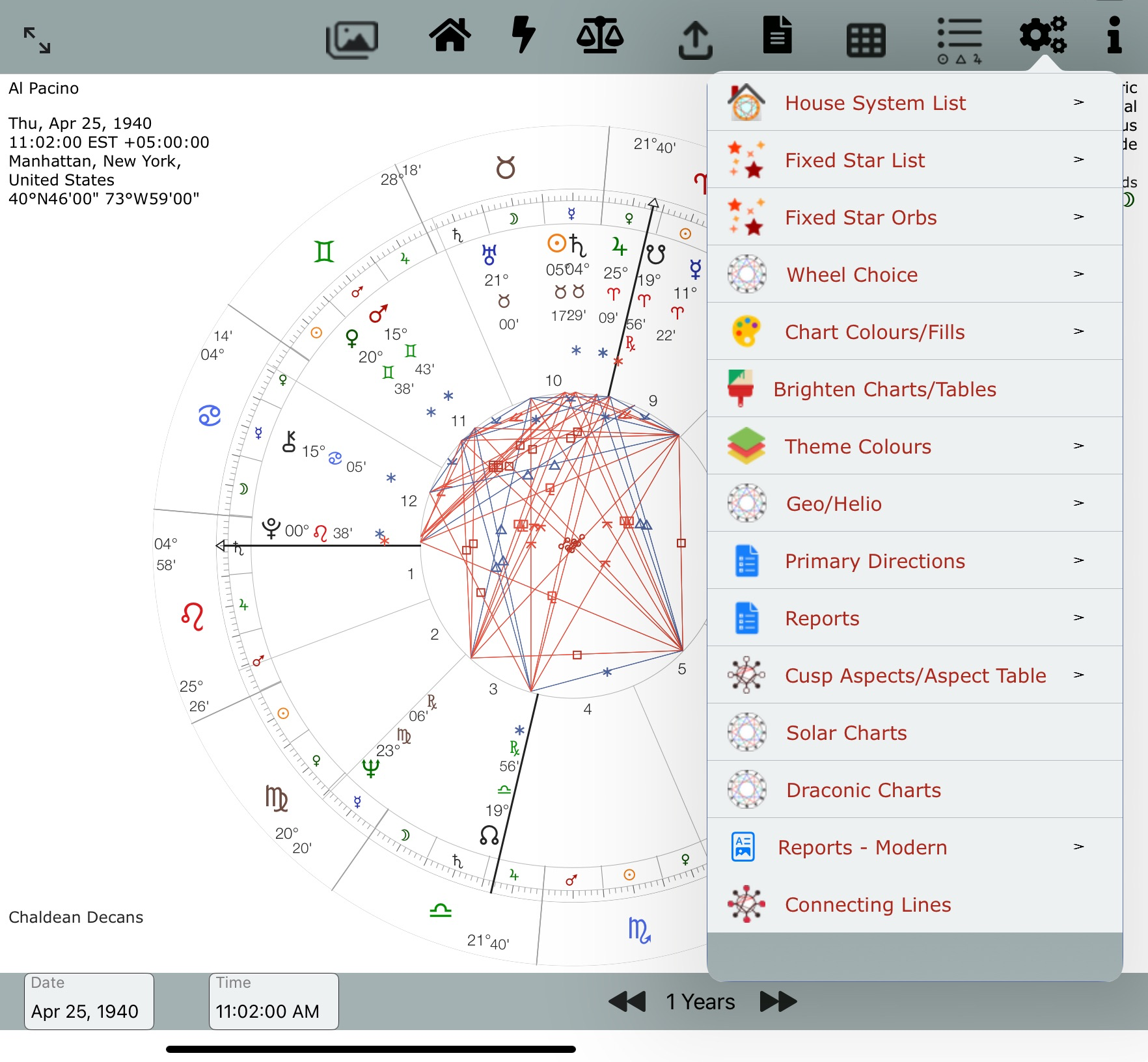Tap the share upload icon

695,40
